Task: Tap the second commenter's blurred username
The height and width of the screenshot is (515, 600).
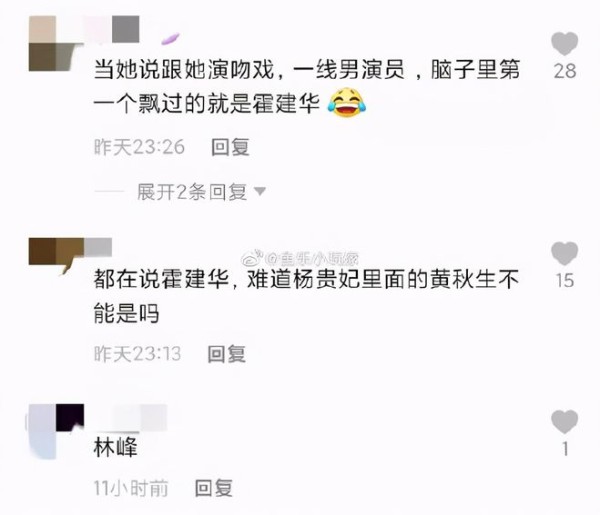Action: coord(98,247)
